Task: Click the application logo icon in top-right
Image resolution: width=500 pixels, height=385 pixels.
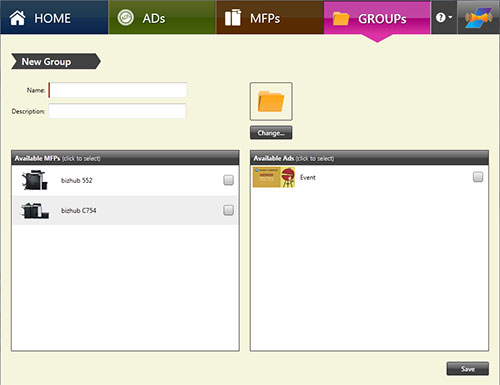Action: 478,17
